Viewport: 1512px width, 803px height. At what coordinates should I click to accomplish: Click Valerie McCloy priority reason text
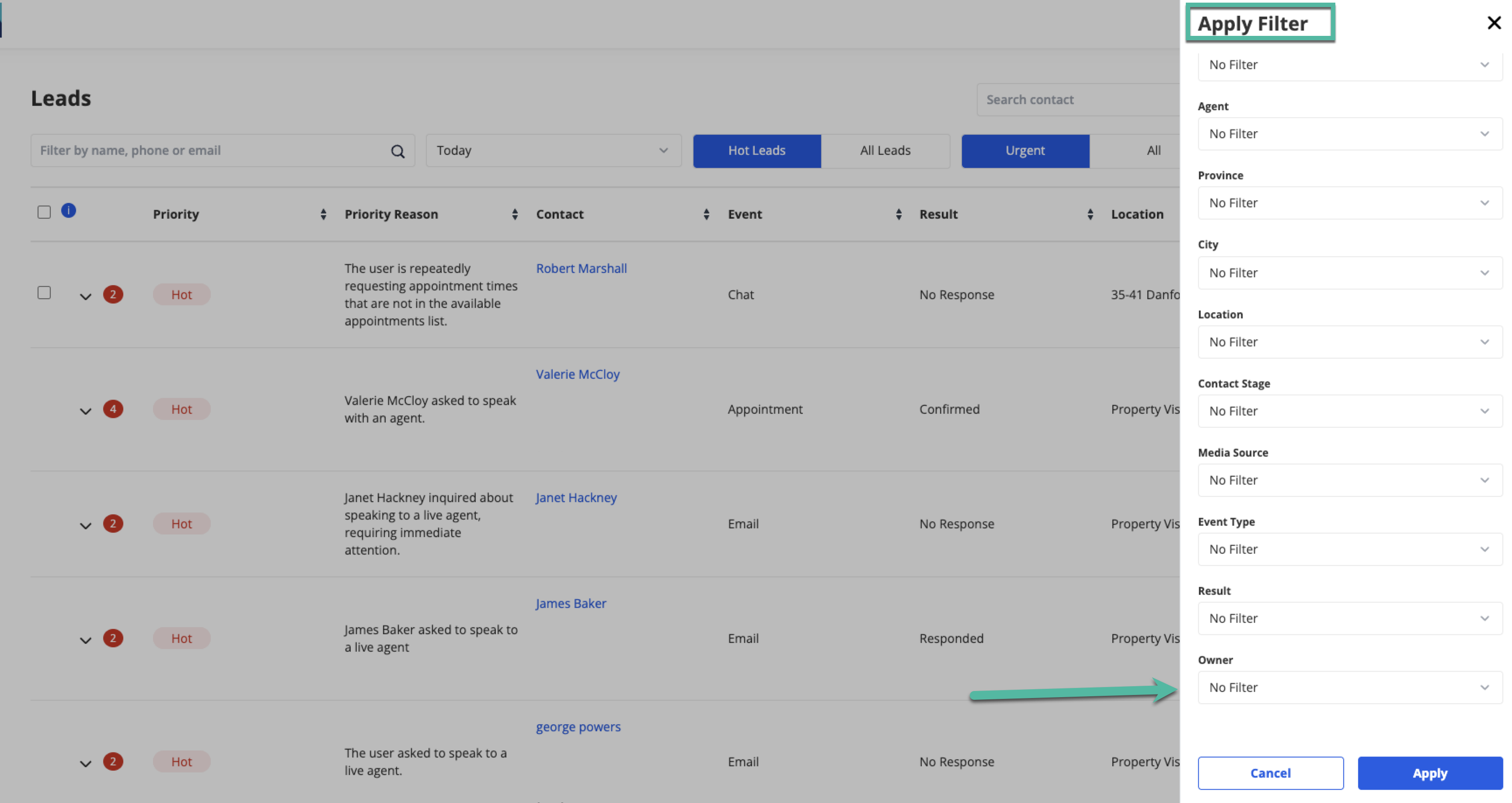(x=430, y=409)
